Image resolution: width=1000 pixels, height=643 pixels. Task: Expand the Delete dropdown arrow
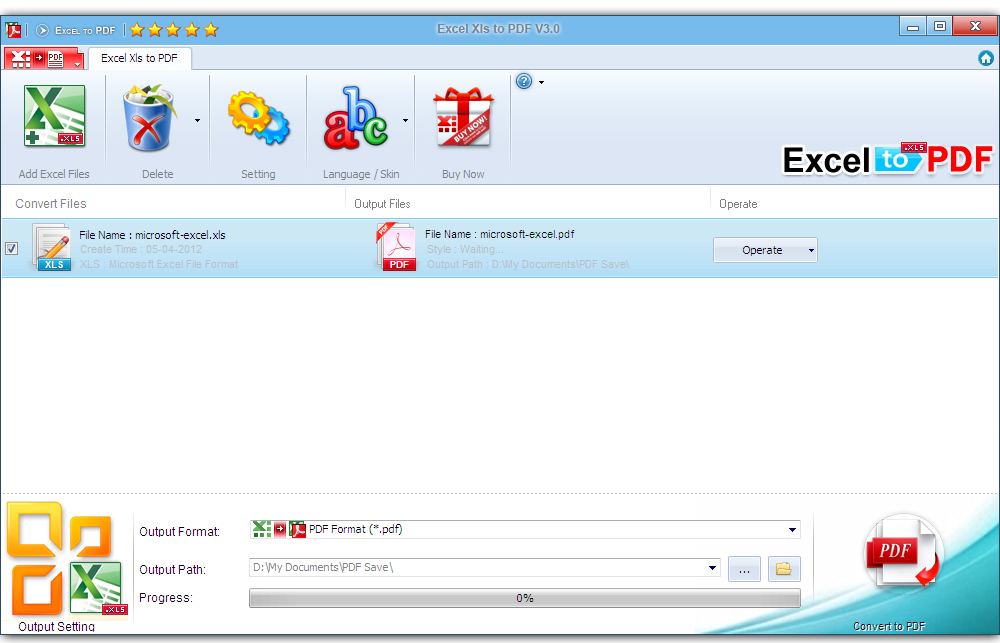tap(198, 120)
